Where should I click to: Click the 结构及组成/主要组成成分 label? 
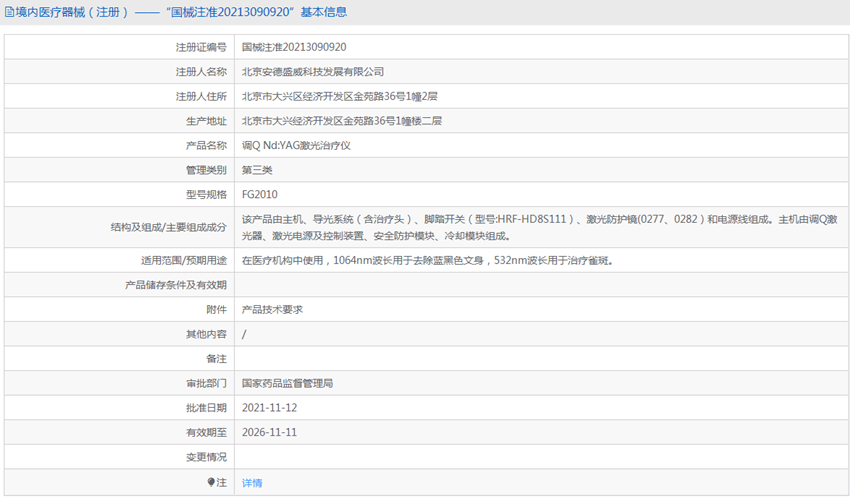[x=169, y=227]
